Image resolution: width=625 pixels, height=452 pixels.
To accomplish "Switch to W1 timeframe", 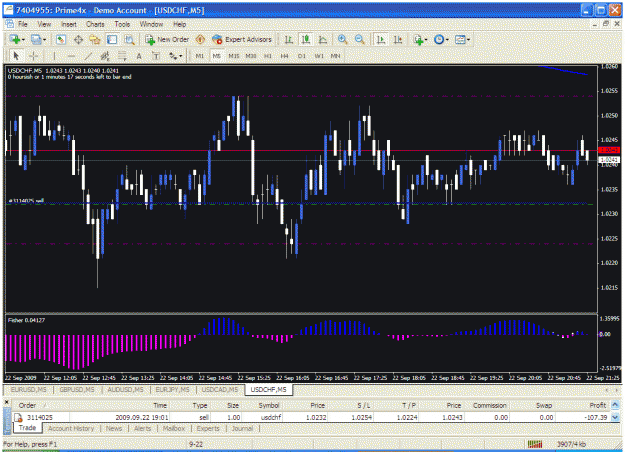I will pyautogui.click(x=319, y=56).
